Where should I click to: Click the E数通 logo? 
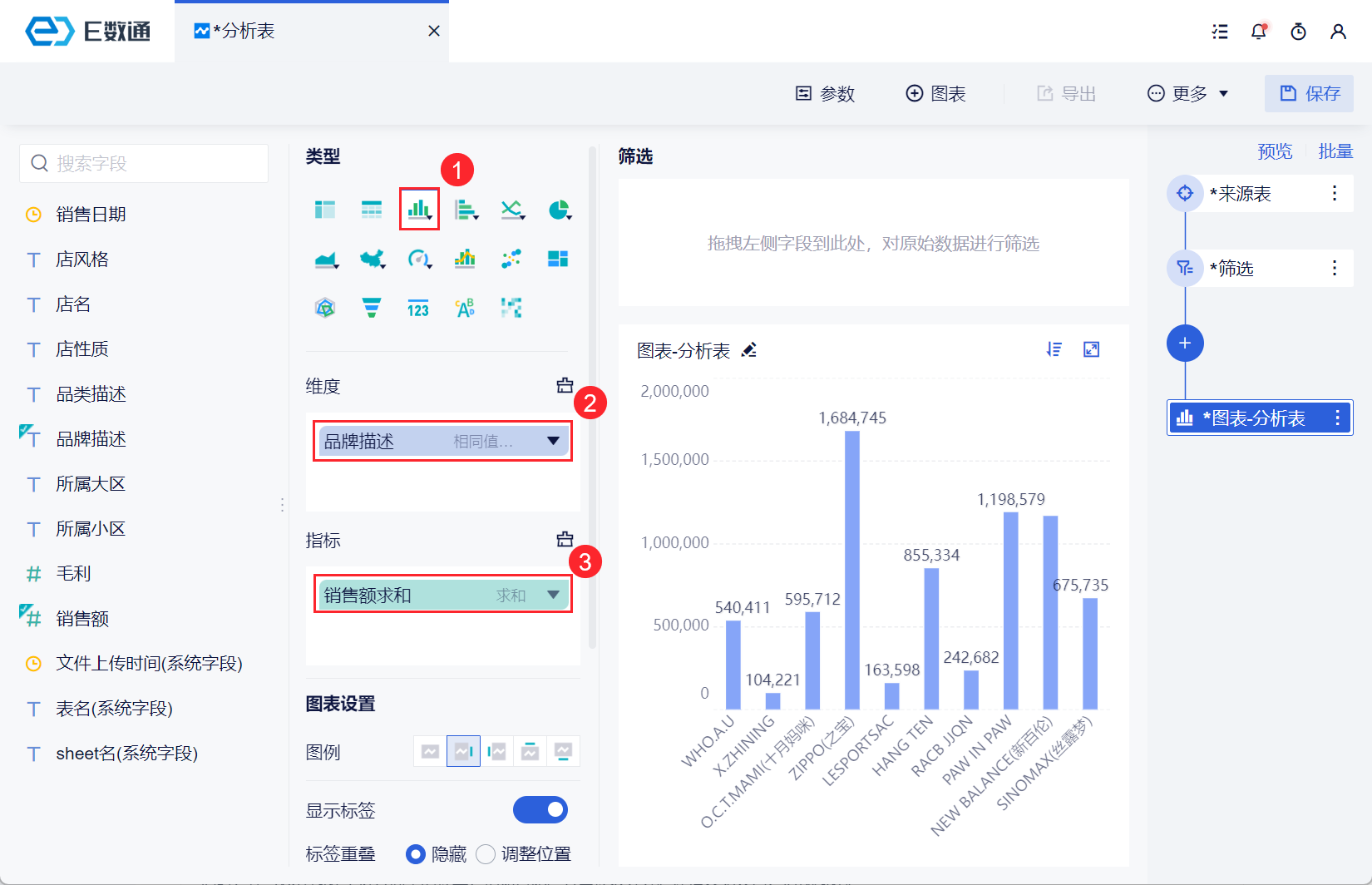(x=88, y=32)
